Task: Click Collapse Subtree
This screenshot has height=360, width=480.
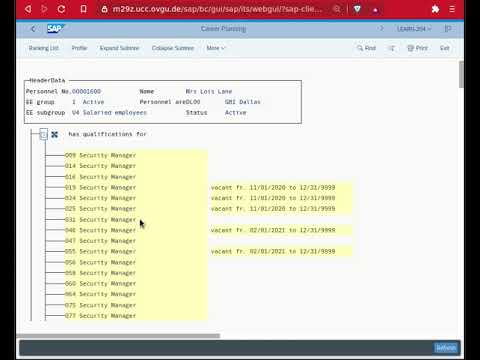Action: point(173,48)
